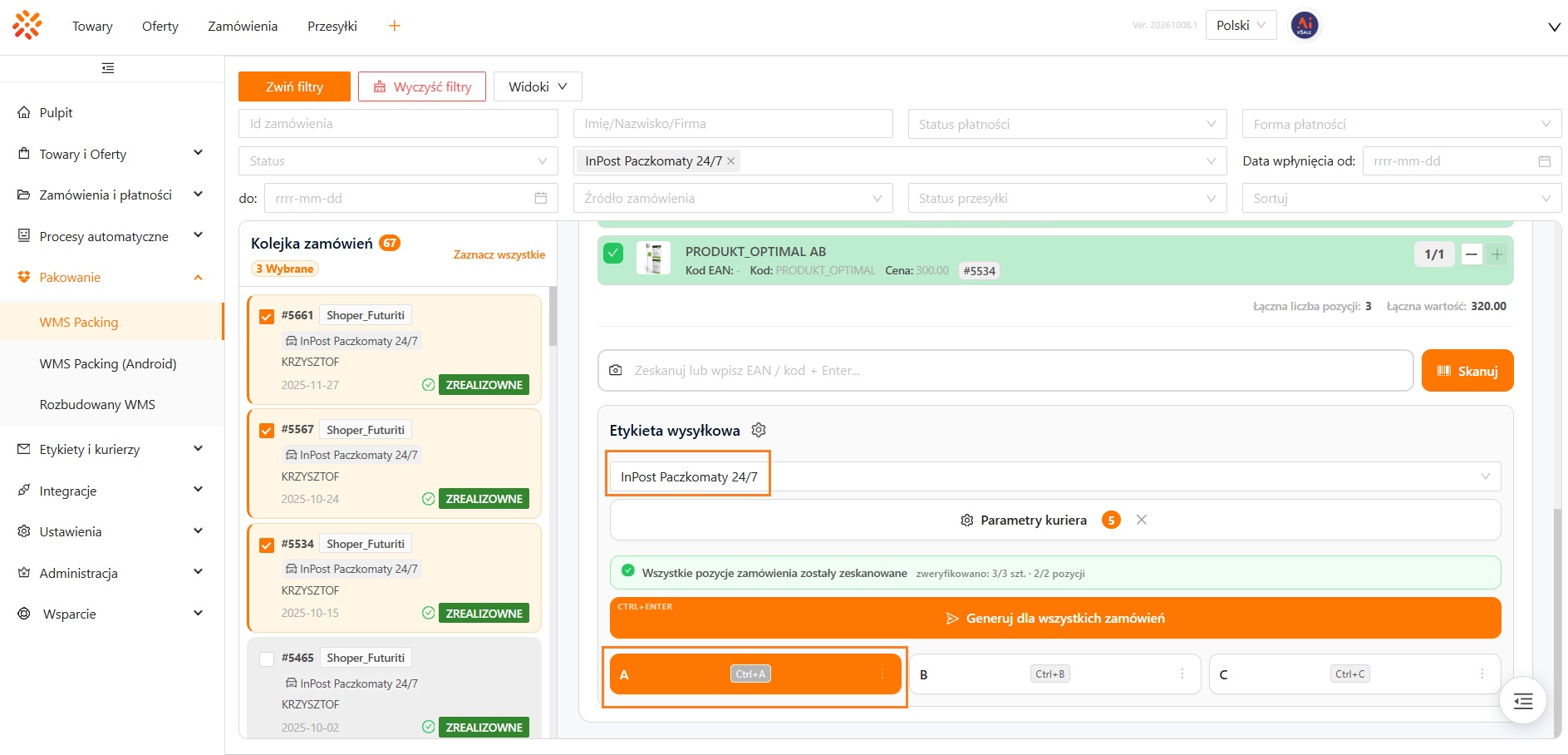Screen dimensions: 1568x755
Task: Open Zamówienia top menu
Action: 243,26
